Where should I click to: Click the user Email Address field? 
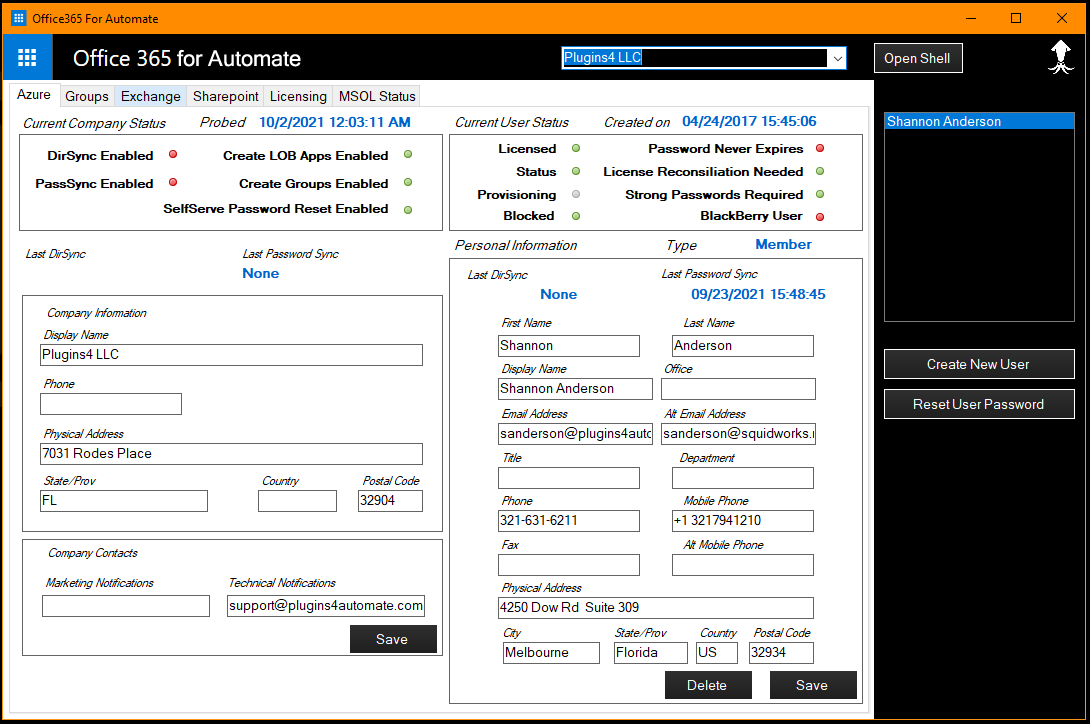point(576,434)
